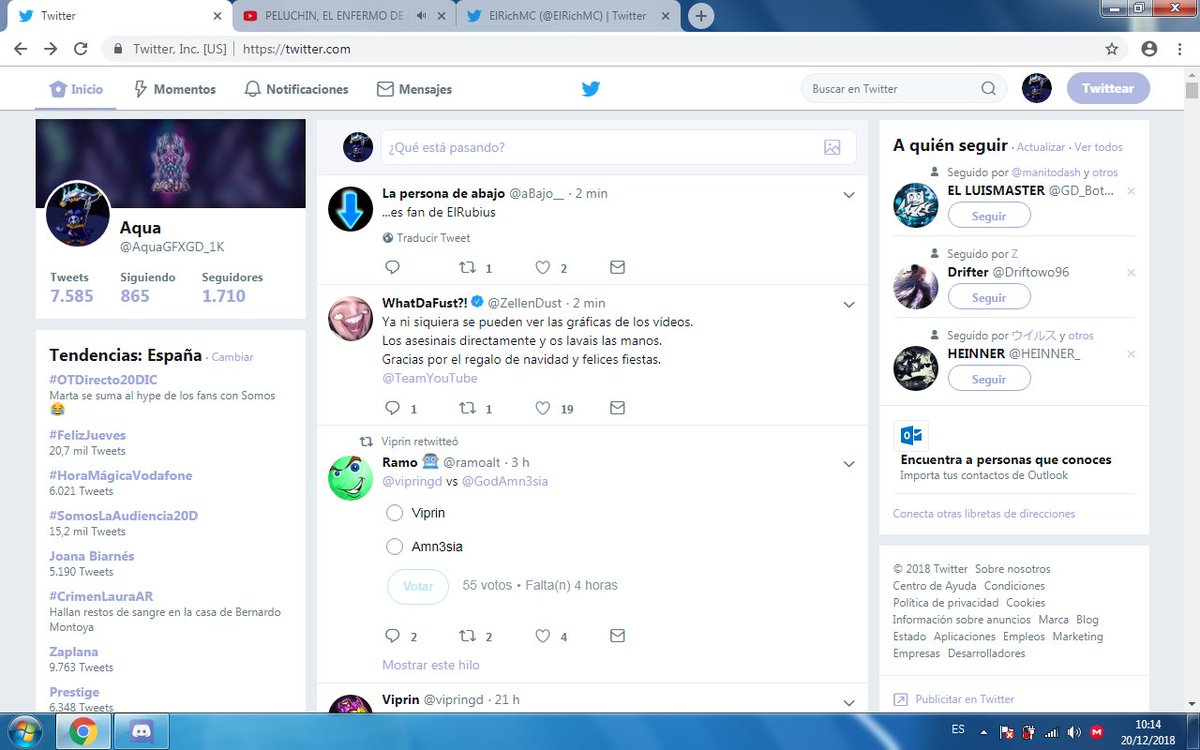The image size is (1200, 750).
Task: Go to the Inicio tab
Action: pyautogui.click(x=76, y=89)
